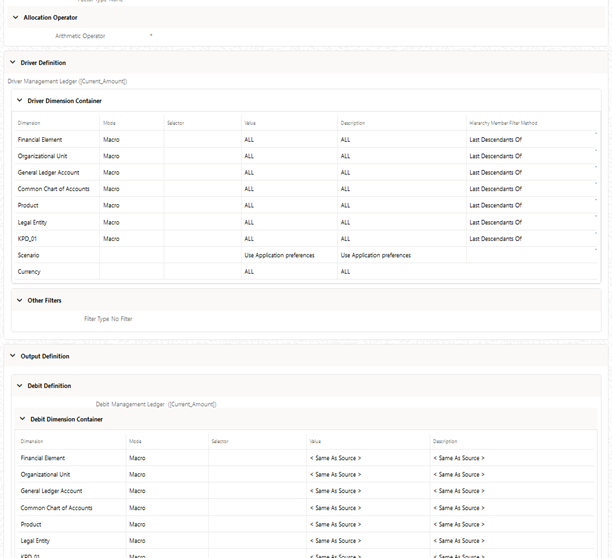Click Last Descendants Of for General Ledger Account
This screenshot has height=558, width=612.
click(x=496, y=172)
